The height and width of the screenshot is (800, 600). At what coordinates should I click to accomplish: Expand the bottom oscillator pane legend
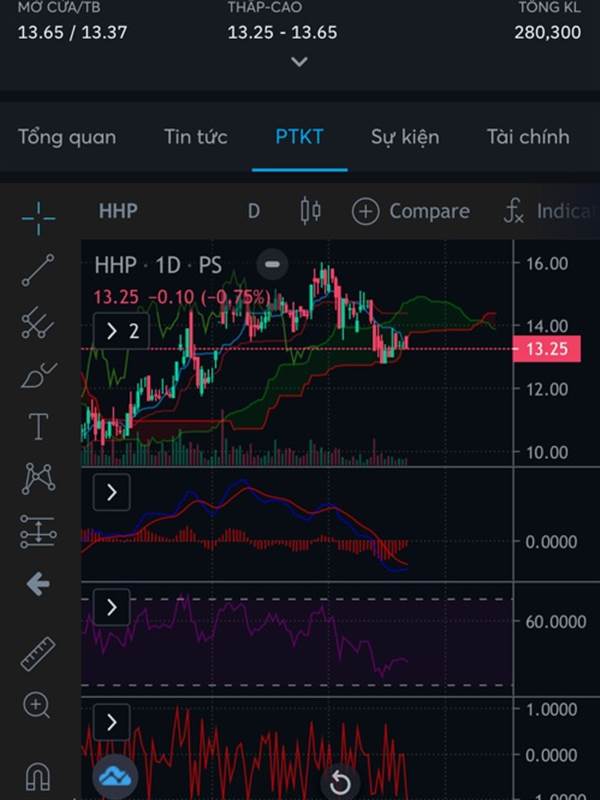click(112, 722)
